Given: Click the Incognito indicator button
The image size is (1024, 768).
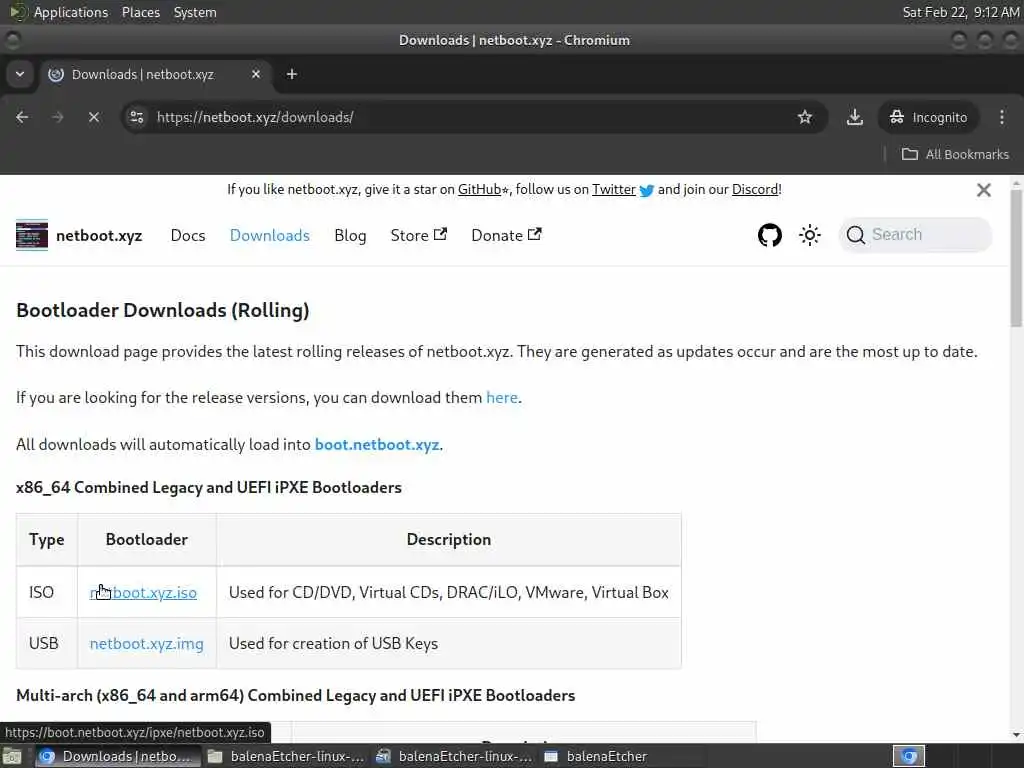Looking at the screenshot, I should coord(928,117).
